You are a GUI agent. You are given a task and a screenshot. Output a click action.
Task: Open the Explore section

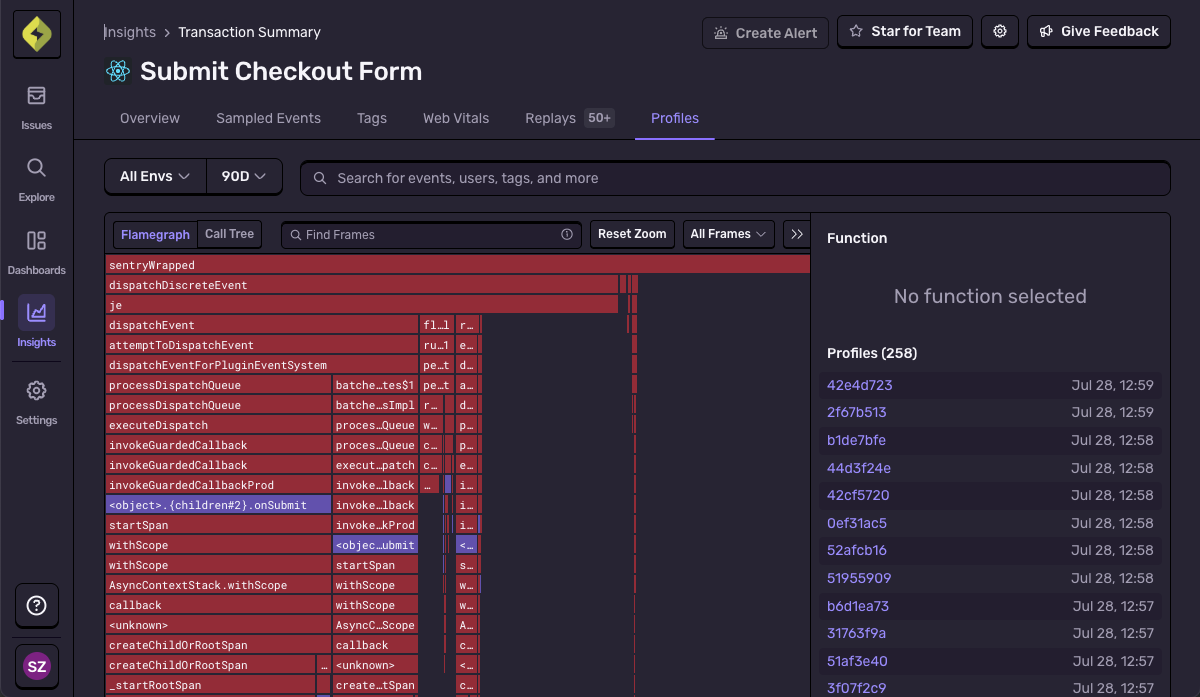click(x=36, y=178)
